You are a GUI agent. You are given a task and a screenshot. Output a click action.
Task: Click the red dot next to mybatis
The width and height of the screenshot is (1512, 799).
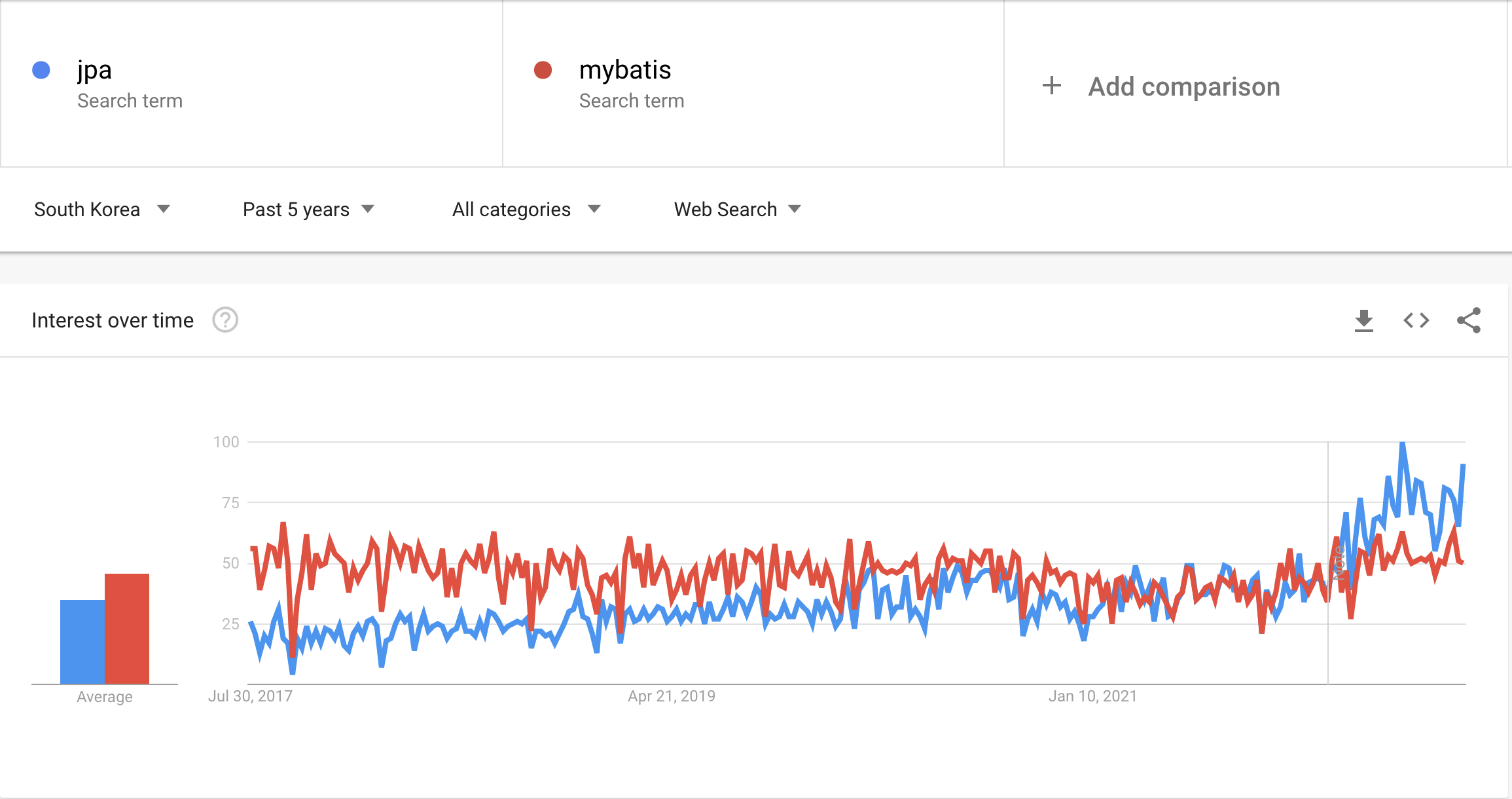click(x=543, y=70)
